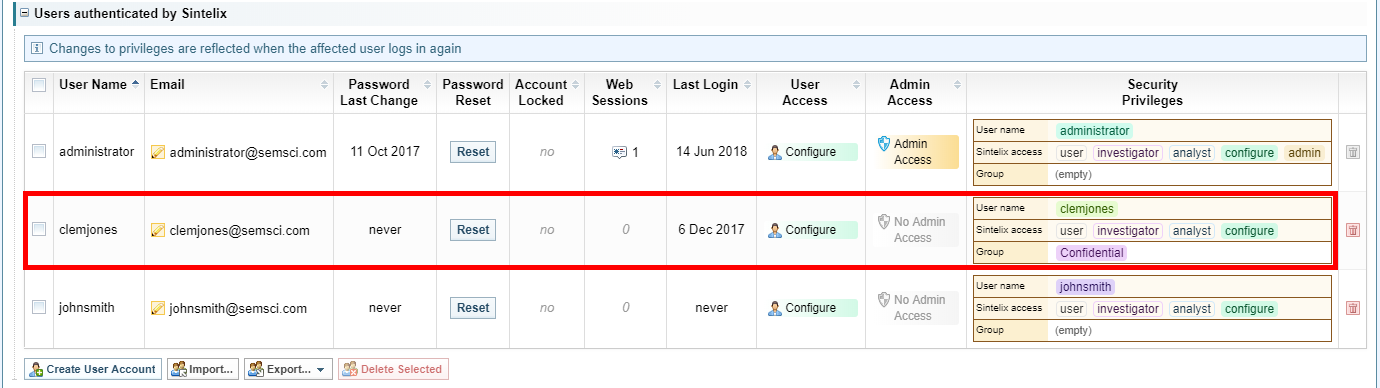Select the clemjones row checkbox
The width and height of the screenshot is (1380, 388).
click(x=39, y=229)
